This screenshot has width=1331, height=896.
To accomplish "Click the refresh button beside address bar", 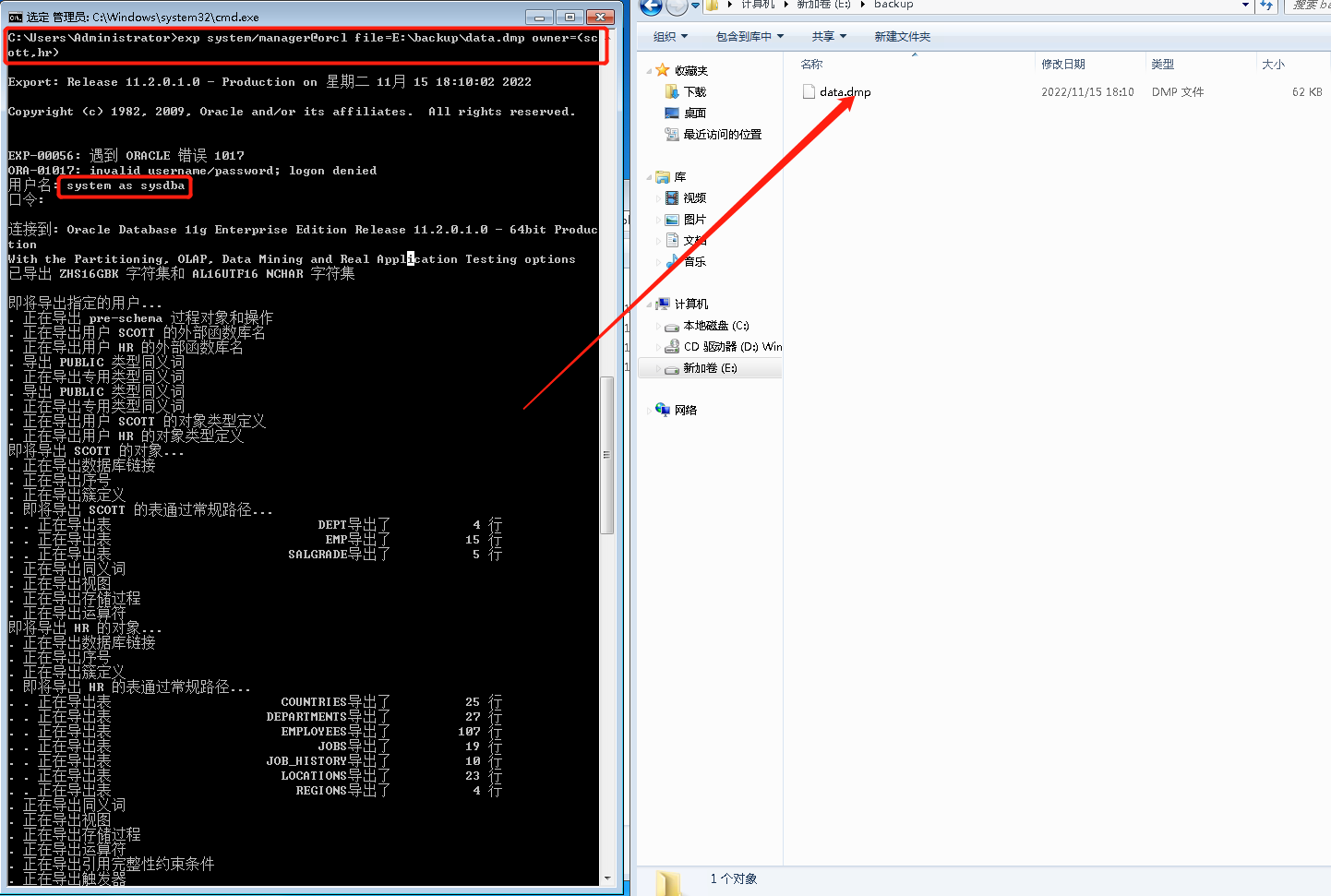I will point(1266,6).
